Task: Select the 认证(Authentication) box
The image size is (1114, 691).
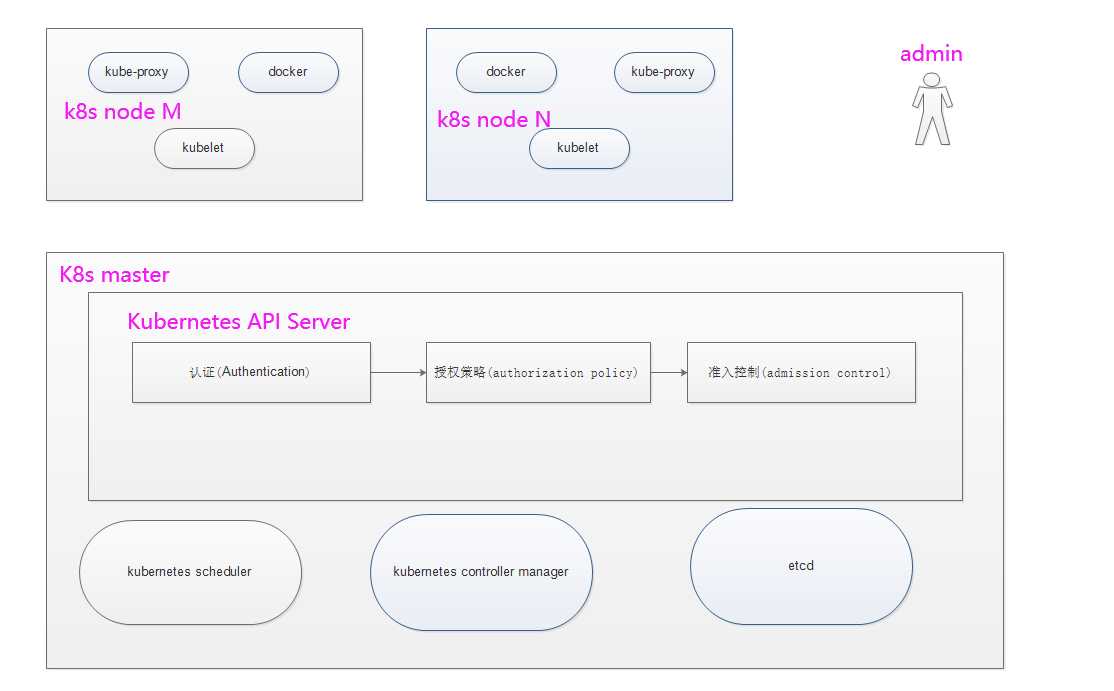Action: click(252, 373)
